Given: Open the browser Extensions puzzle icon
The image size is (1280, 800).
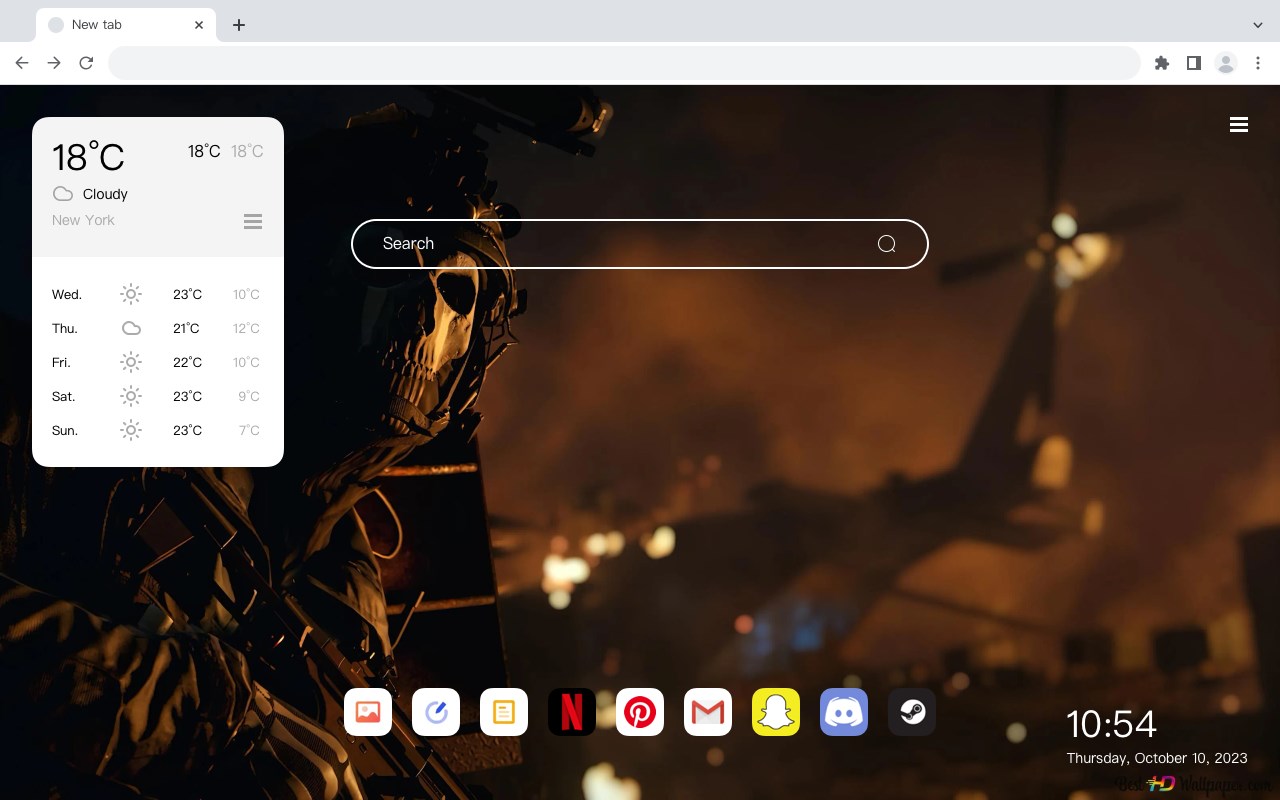Looking at the screenshot, I should pyautogui.click(x=1162, y=63).
